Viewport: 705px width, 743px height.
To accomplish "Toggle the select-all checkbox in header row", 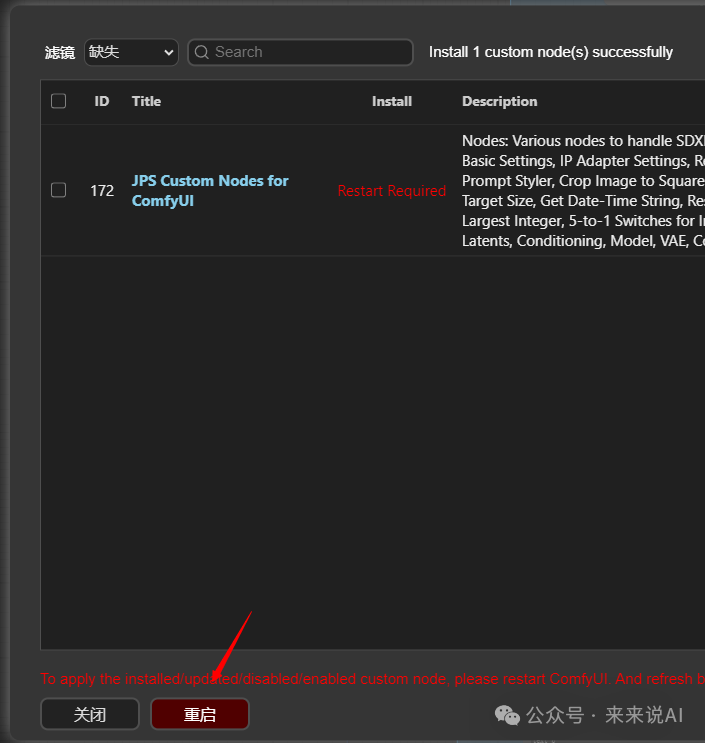I will [x=58, y=101].
